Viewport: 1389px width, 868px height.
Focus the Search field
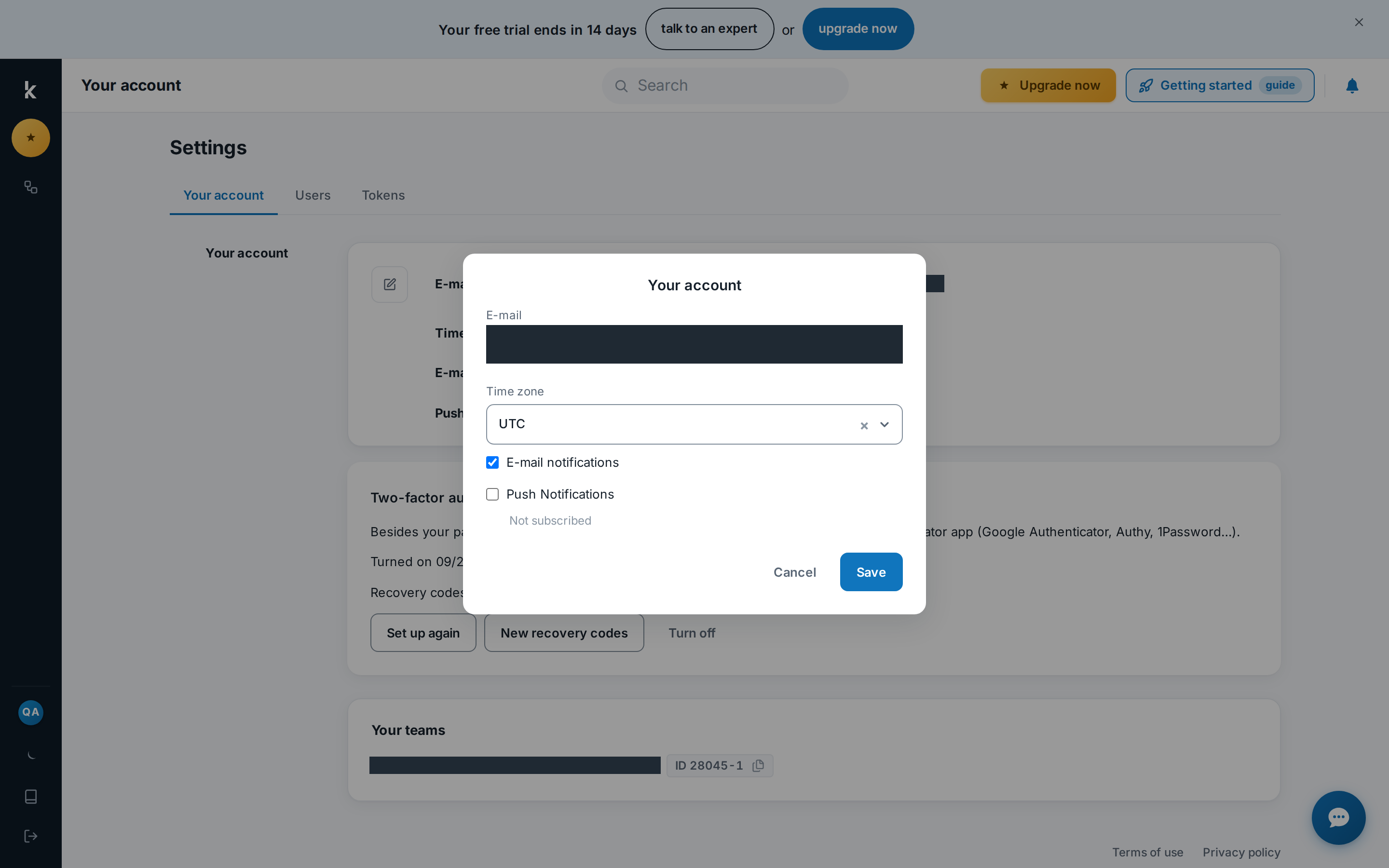pyautogui.click(x=725, y=85)
